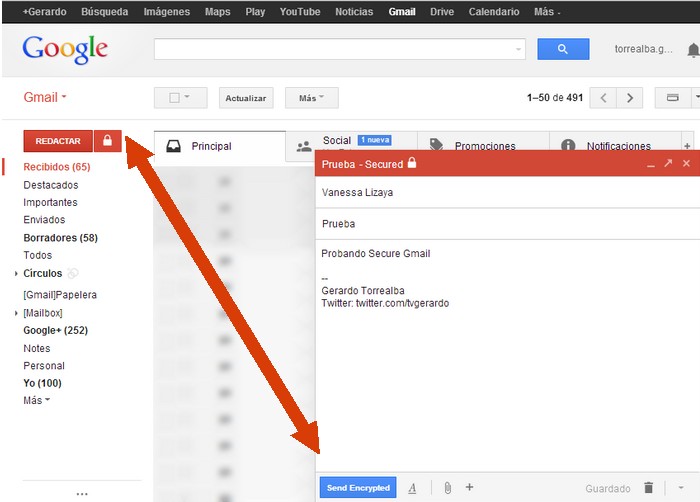This screenshot has height=502, width=700.
Task: Open Destacados folder
Action: tap(51, 185)
